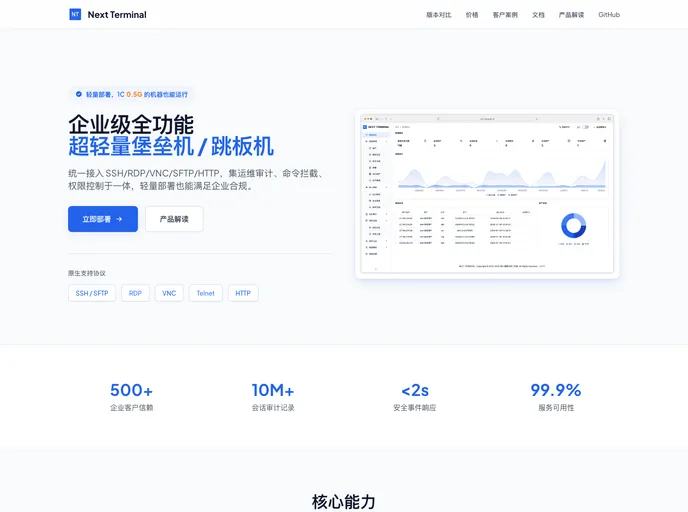Screen dimensions: 688x512
Task: Click the blue donut chart in preview
Action: pos(573,226)
